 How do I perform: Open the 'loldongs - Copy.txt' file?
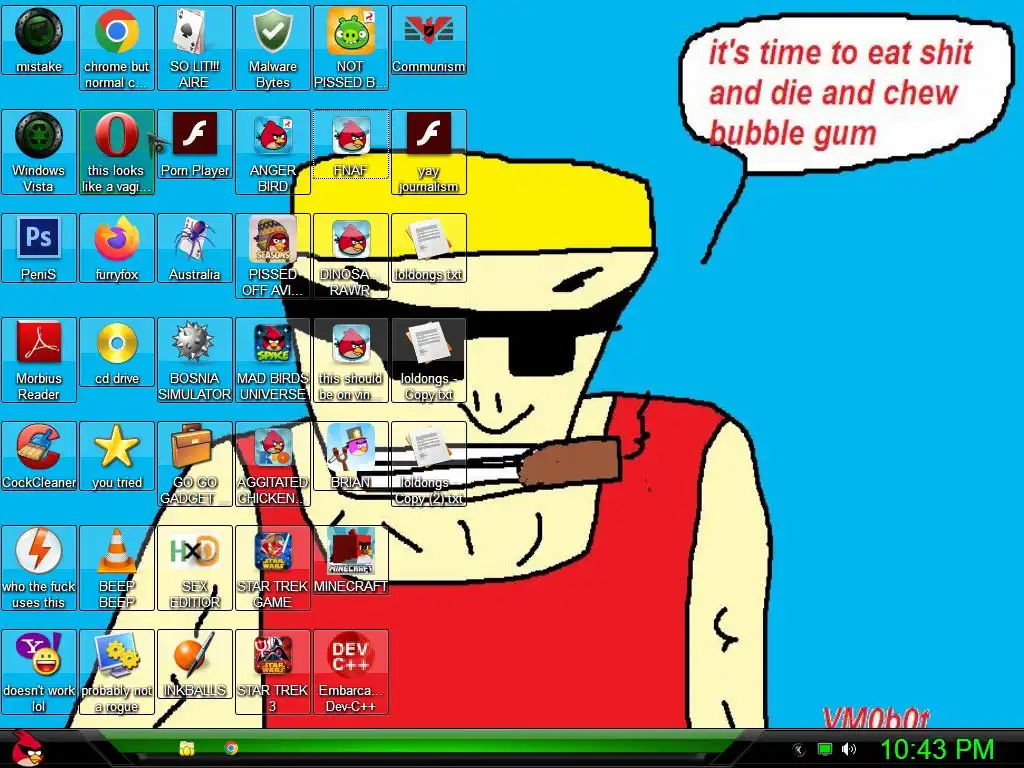[428, 359]
